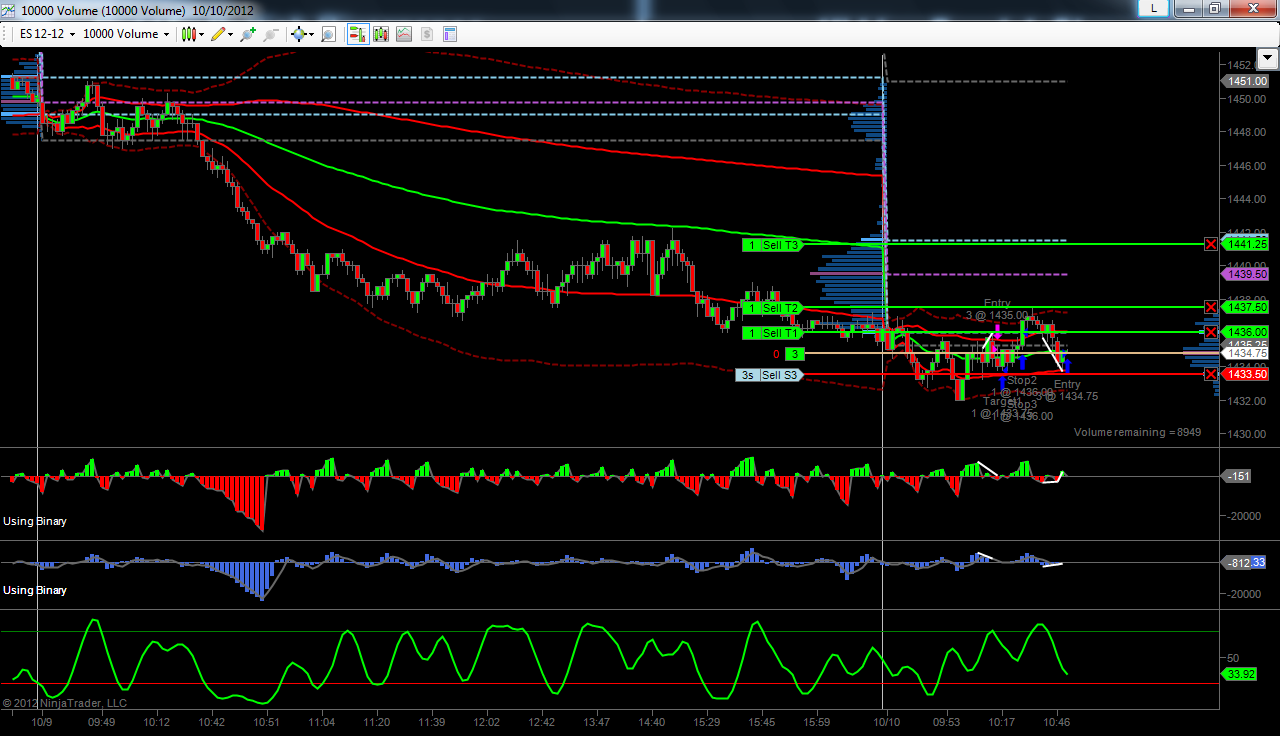Toggle the Chart Trader panel icon
The image size is (1280, 736).
(x=357, y=34)
